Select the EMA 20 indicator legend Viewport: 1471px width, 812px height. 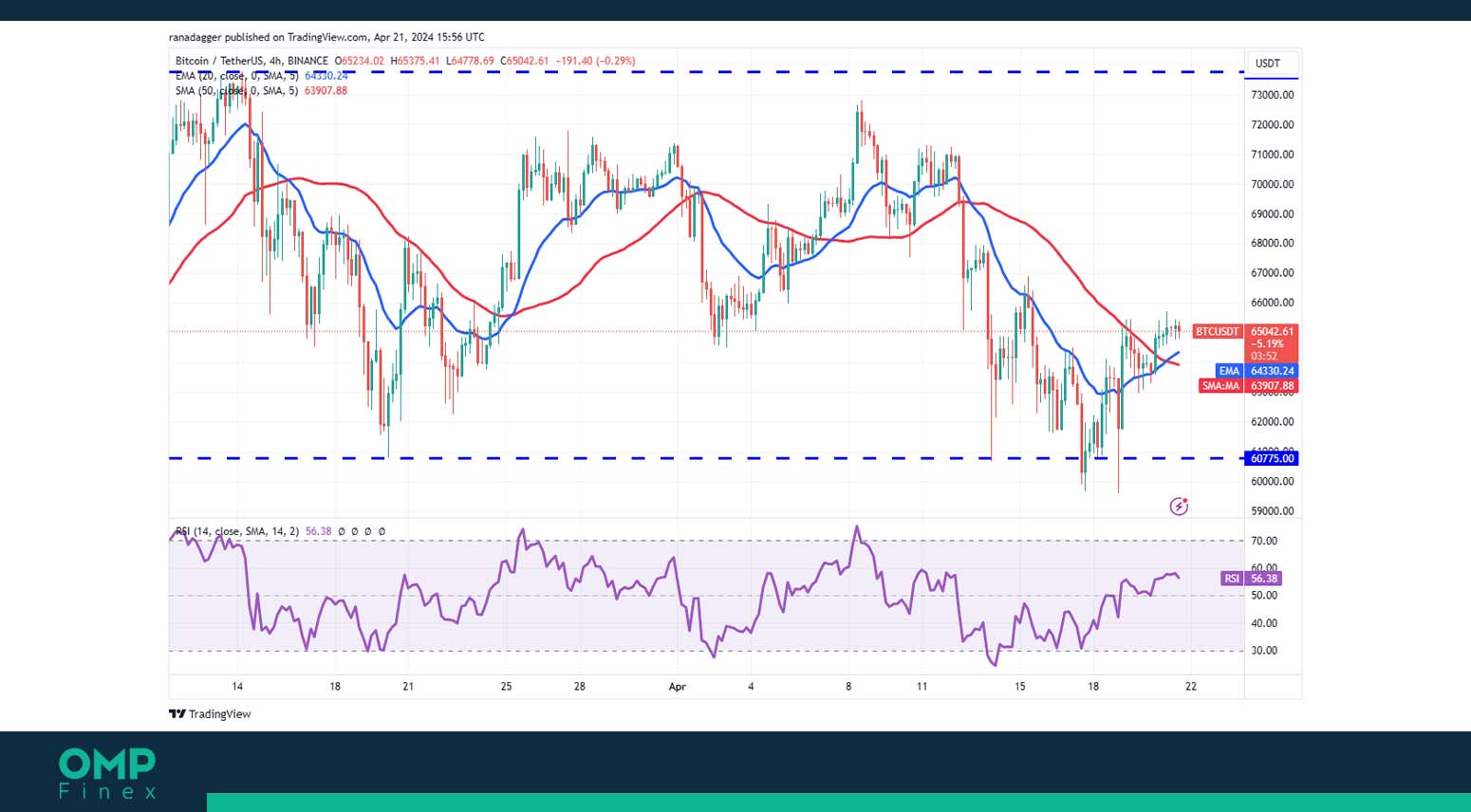pyautogui.click(x=261, y=76)
